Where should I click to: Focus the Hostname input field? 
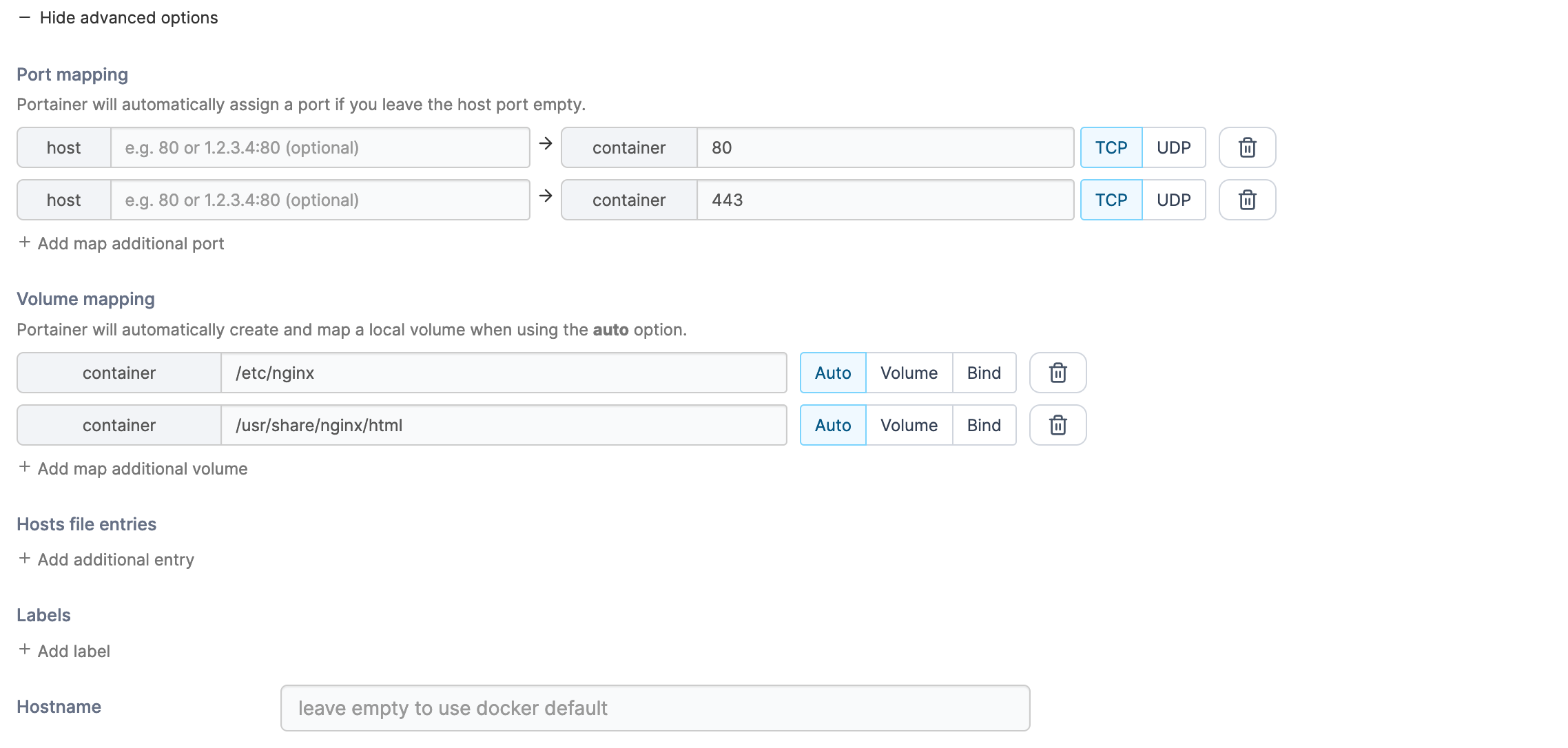(x=654, y=708)
